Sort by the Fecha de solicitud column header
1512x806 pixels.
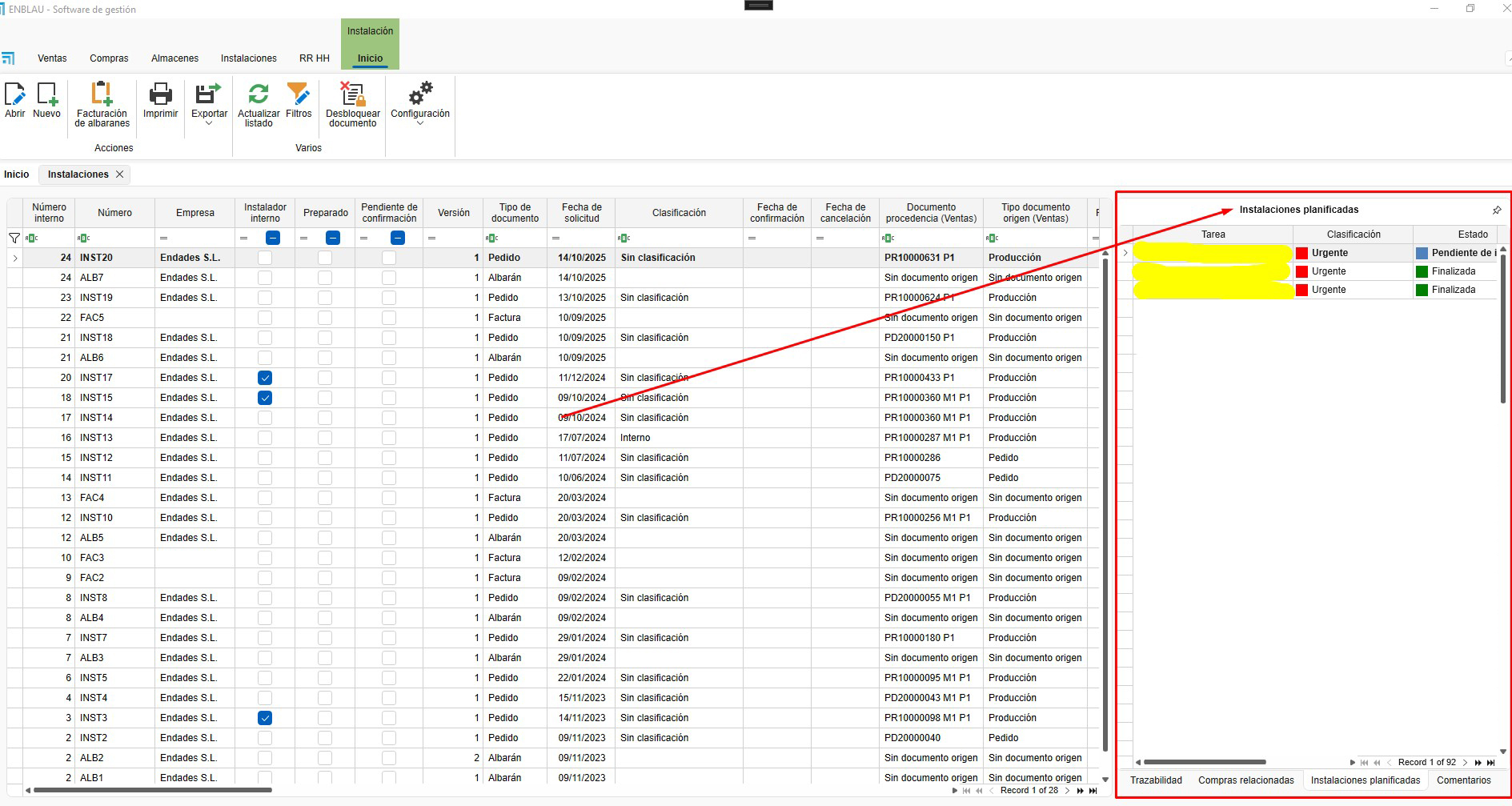tap(581, 213)
